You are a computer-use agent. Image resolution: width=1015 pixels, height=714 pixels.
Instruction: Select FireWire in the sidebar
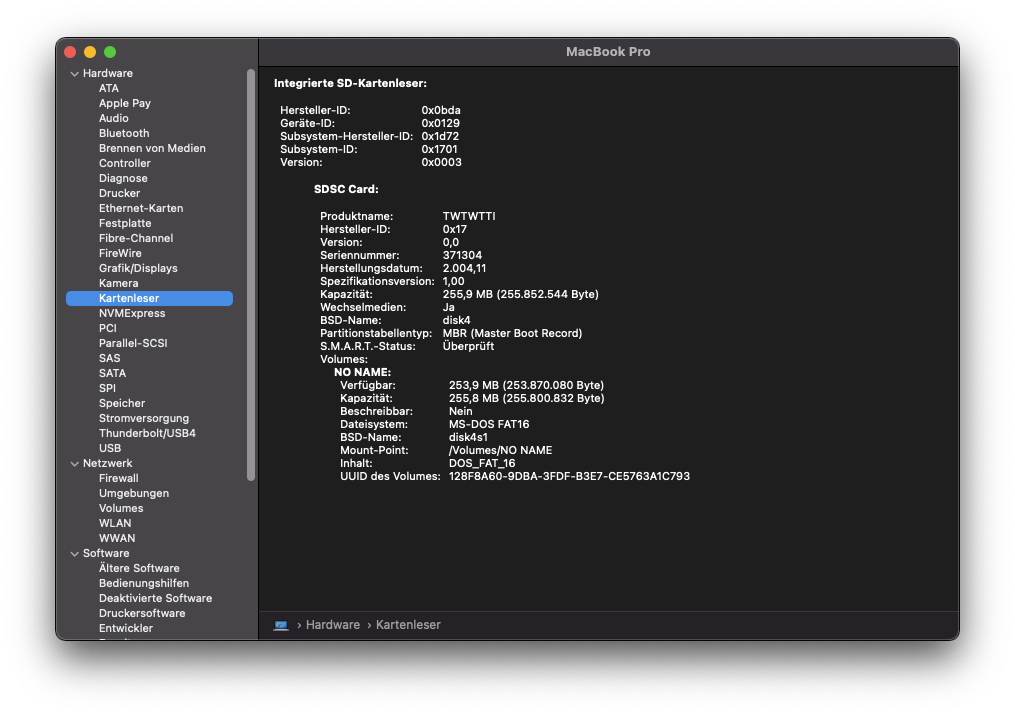click(120, 253)
